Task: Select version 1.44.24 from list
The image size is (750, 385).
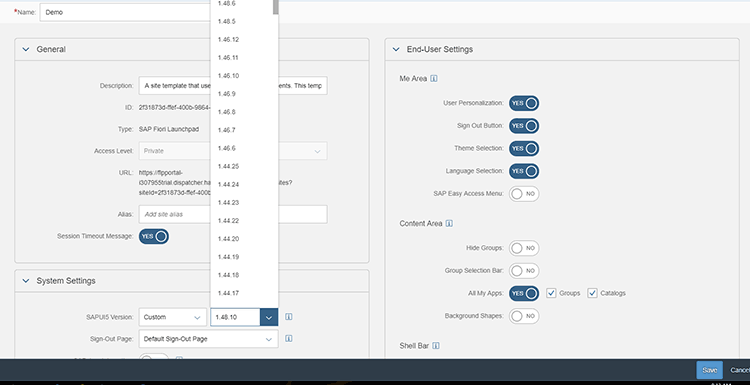Action: pyautogui.click(x=244, y=185)
